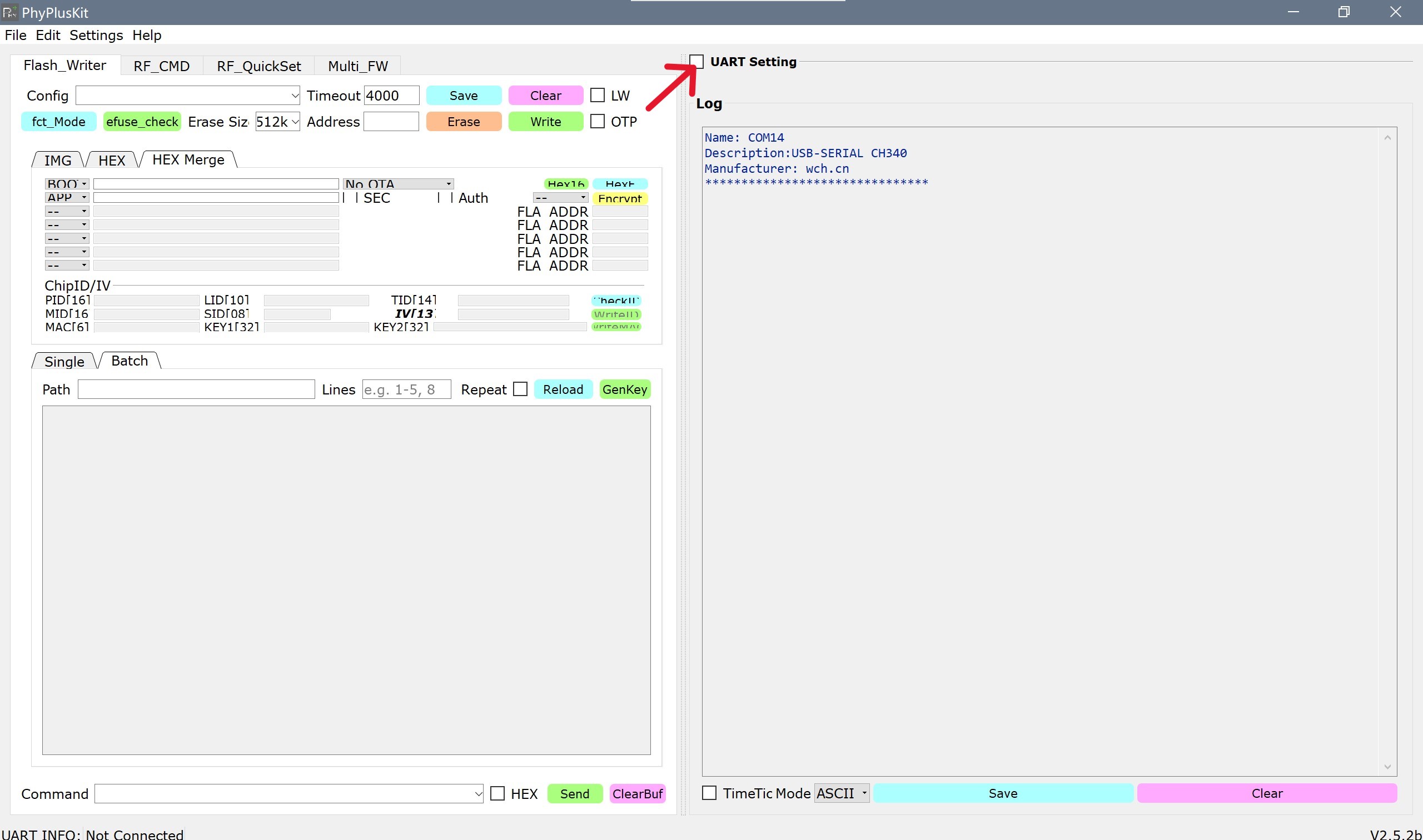Click the cyan Save button beside Timeout
Screen dimensions: 1423x840
pyautogui.click(x=463, y=95)
